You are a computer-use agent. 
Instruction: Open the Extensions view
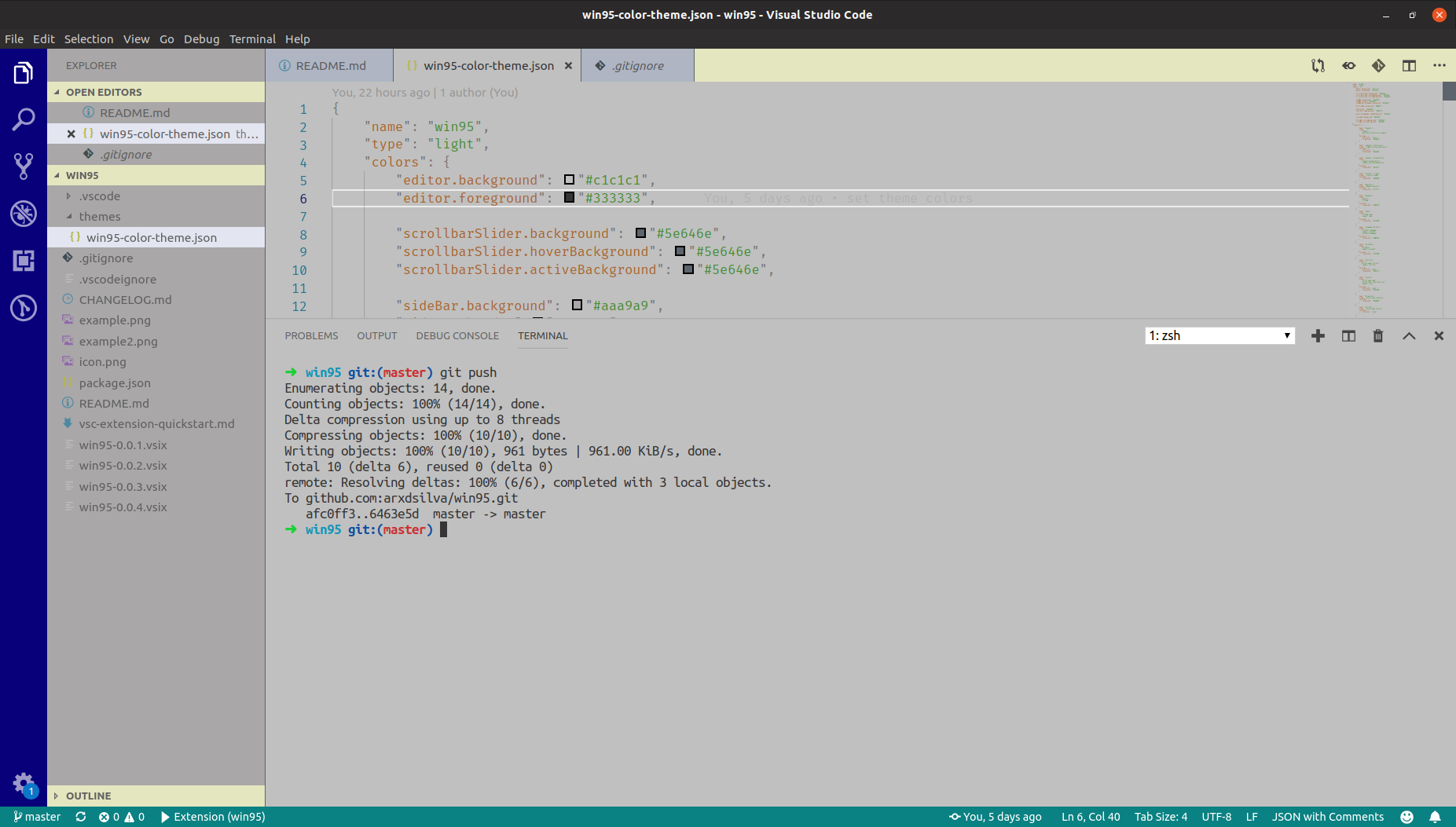[24, 261]
